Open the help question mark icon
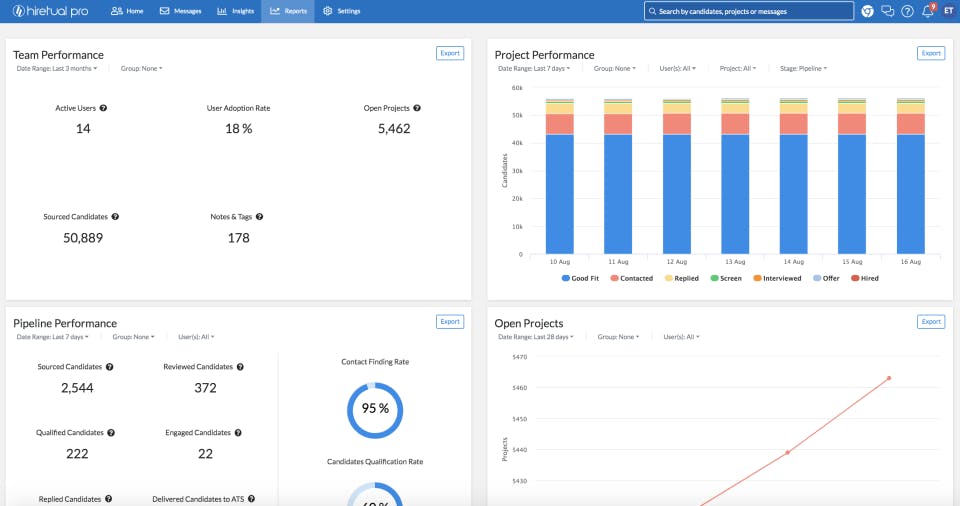Image resolution: width=960 pixels, height=506 pixels. (907, 11)
